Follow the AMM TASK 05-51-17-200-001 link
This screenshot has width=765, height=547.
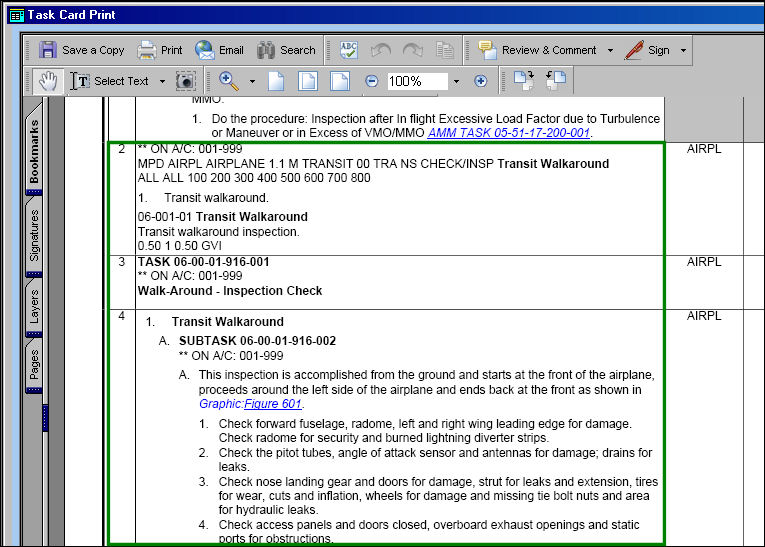[x=509, y=133]
